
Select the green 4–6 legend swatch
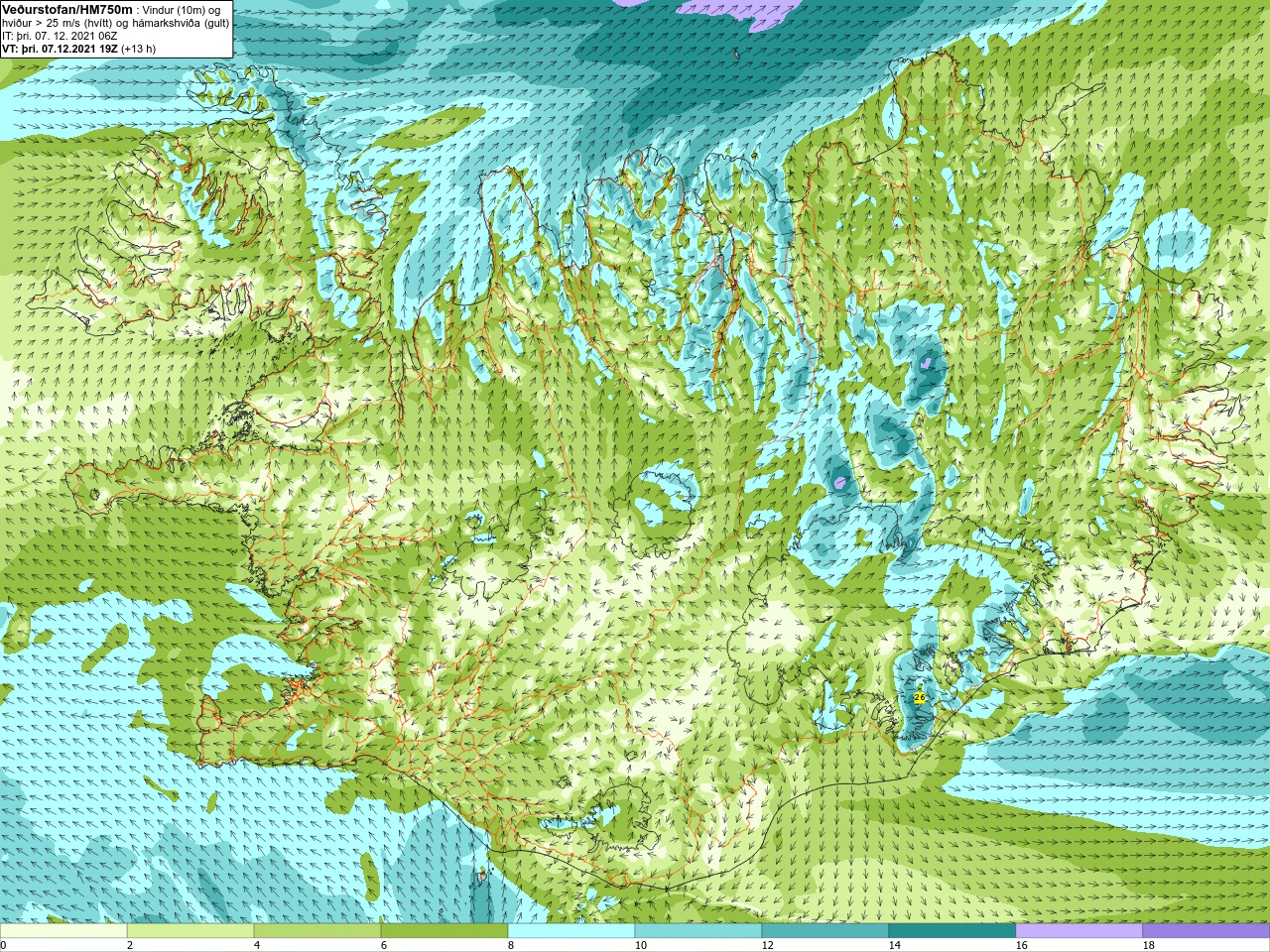(x=317, y=931)
